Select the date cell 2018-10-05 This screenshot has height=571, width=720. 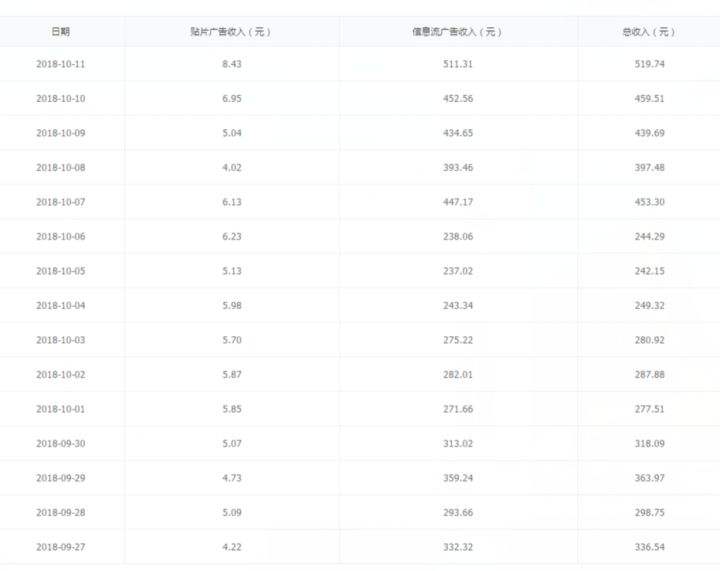61,271
